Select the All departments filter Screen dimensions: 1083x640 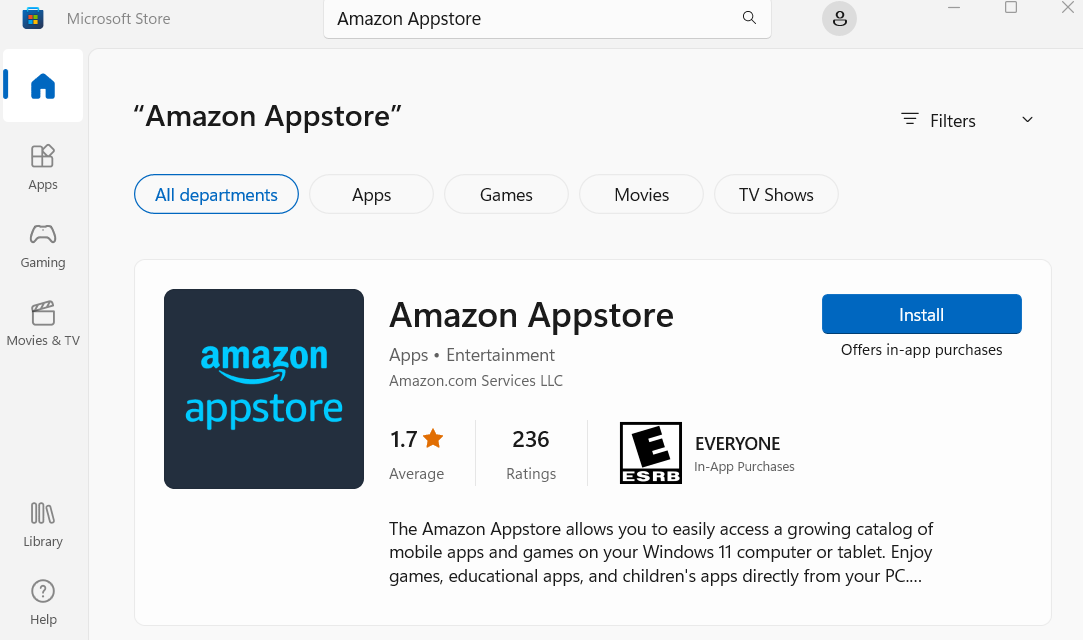216,195
